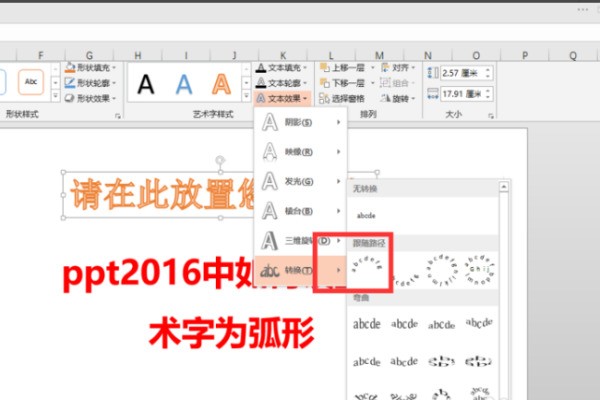Expand the 文本轮廓 dropdown arrow

(305, 83)
